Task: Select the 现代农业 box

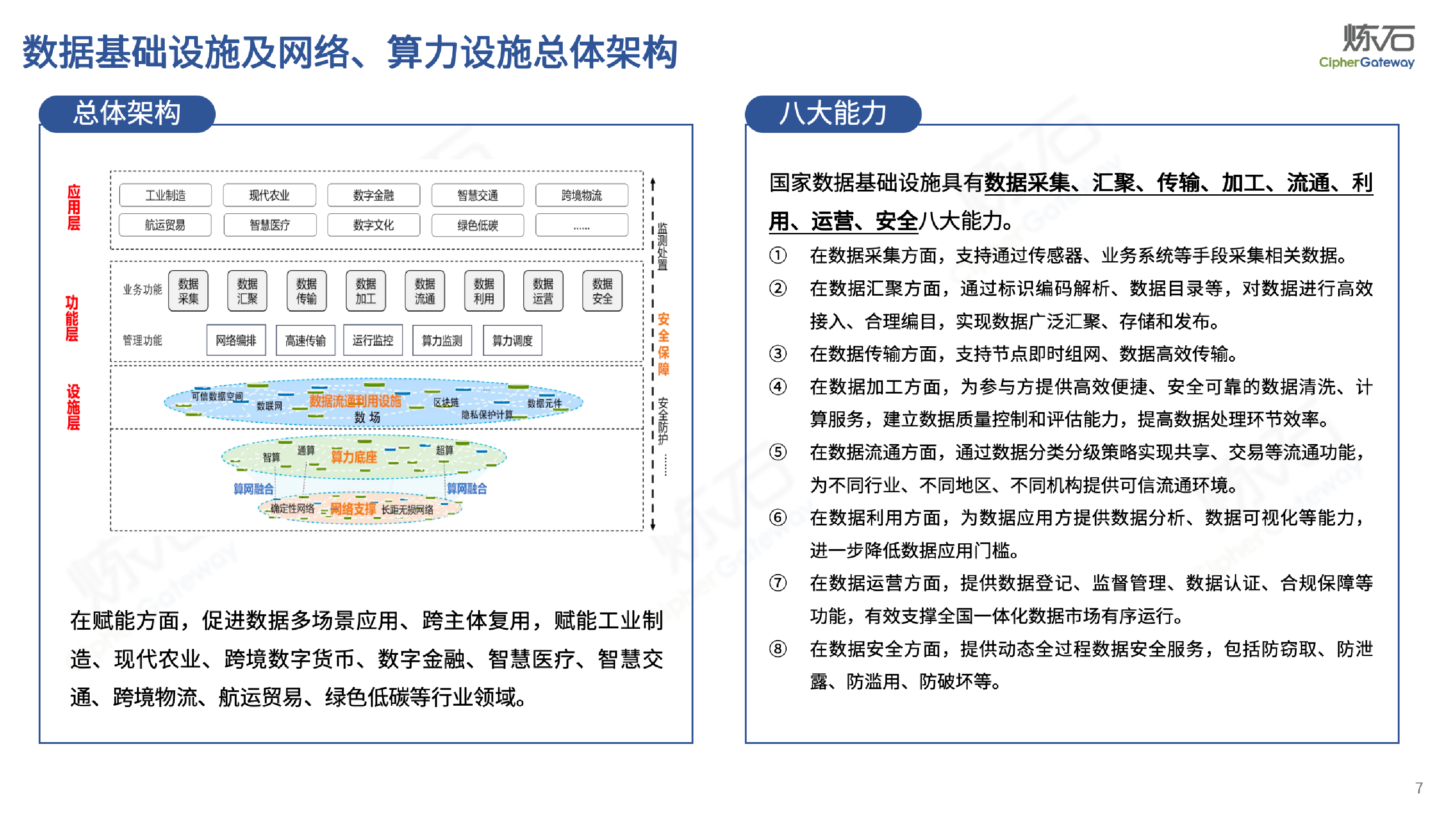Action: click(269, 195)
